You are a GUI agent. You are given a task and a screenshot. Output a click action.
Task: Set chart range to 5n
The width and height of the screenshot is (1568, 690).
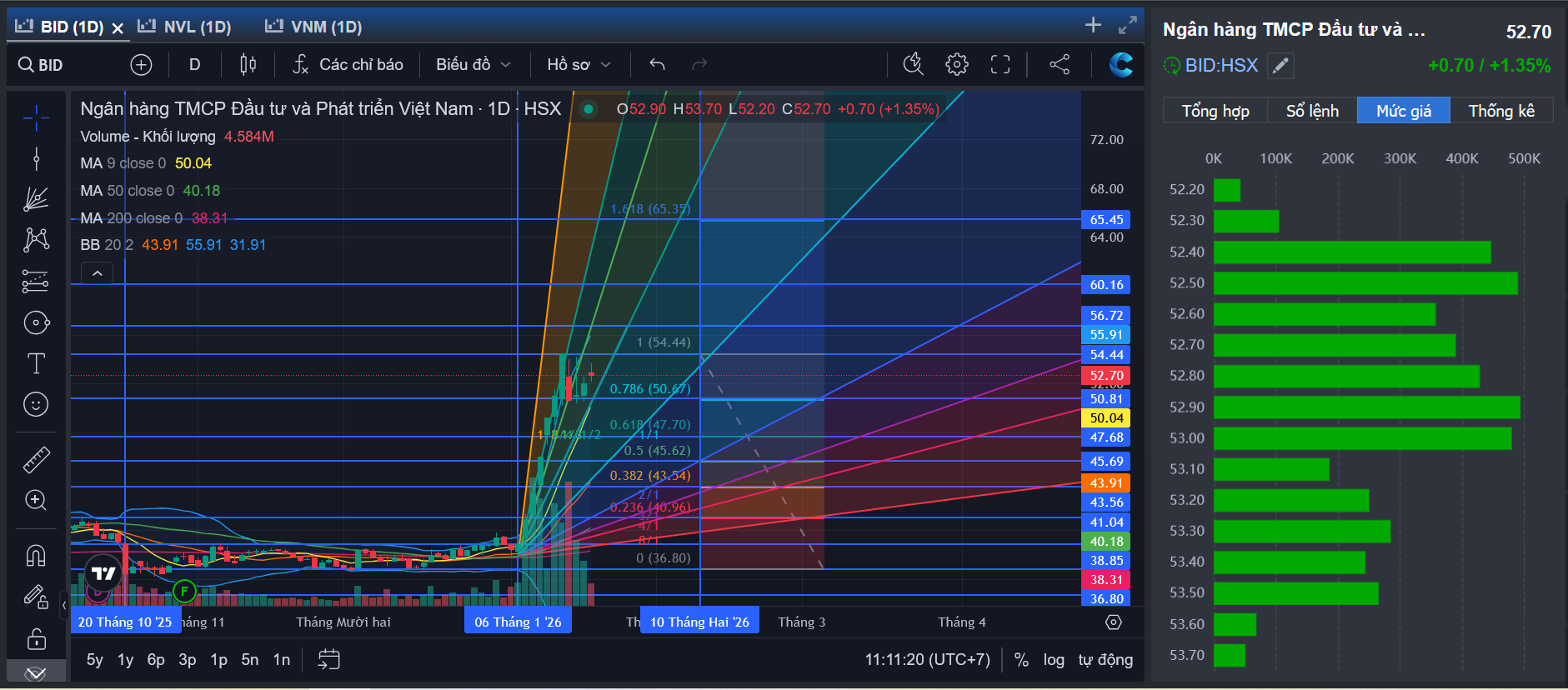(x=250, y=660)
